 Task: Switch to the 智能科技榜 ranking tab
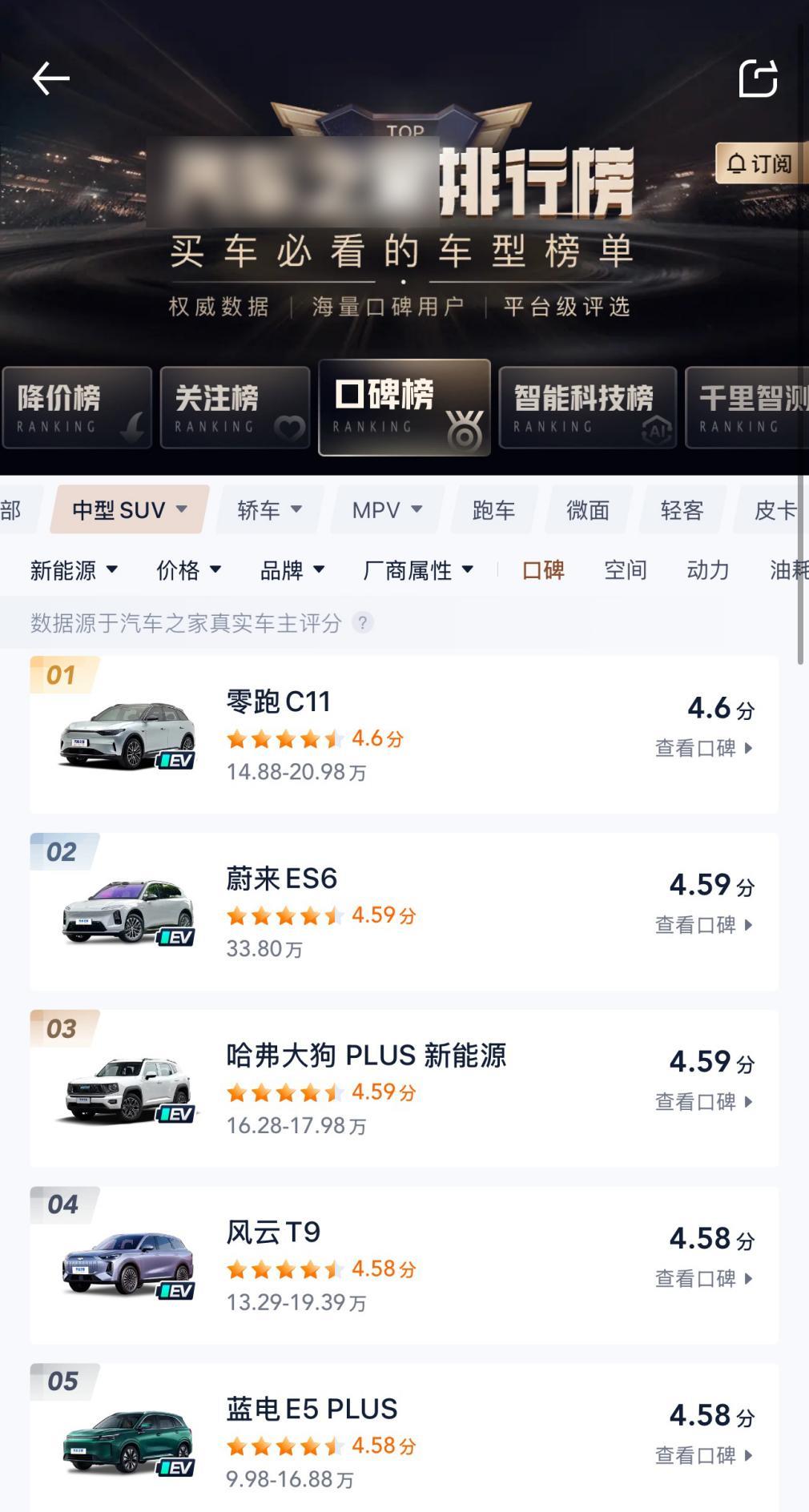coord(587,408)
